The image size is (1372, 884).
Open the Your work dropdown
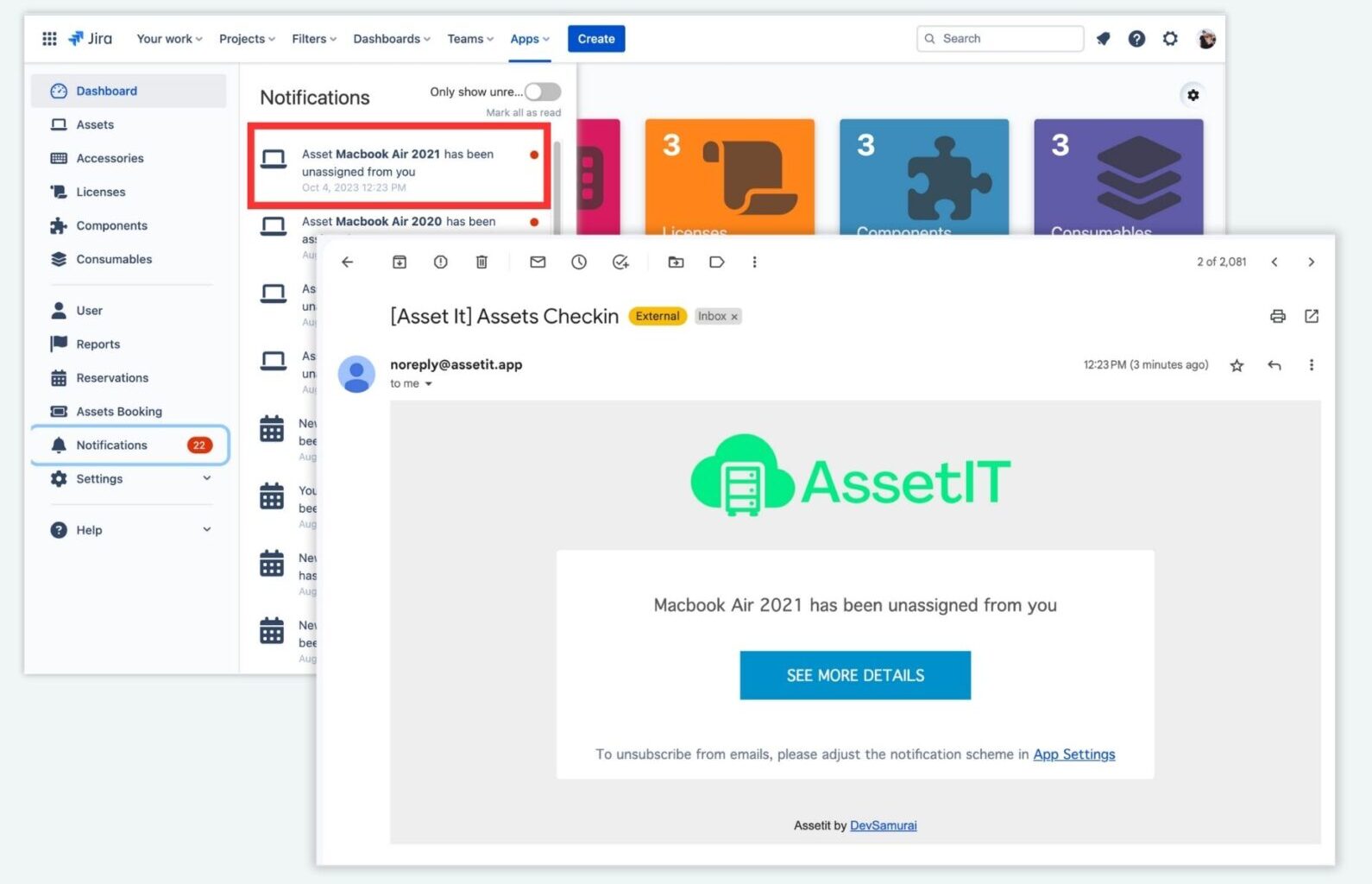pos(169,38)
